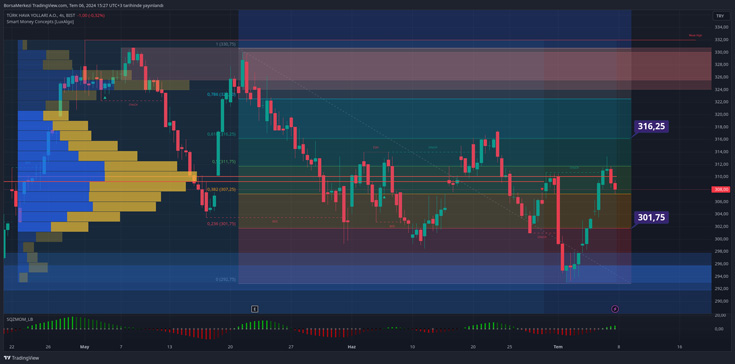
Task: Click the 334,00 price axis label
Action: click(x=720, y=27)
